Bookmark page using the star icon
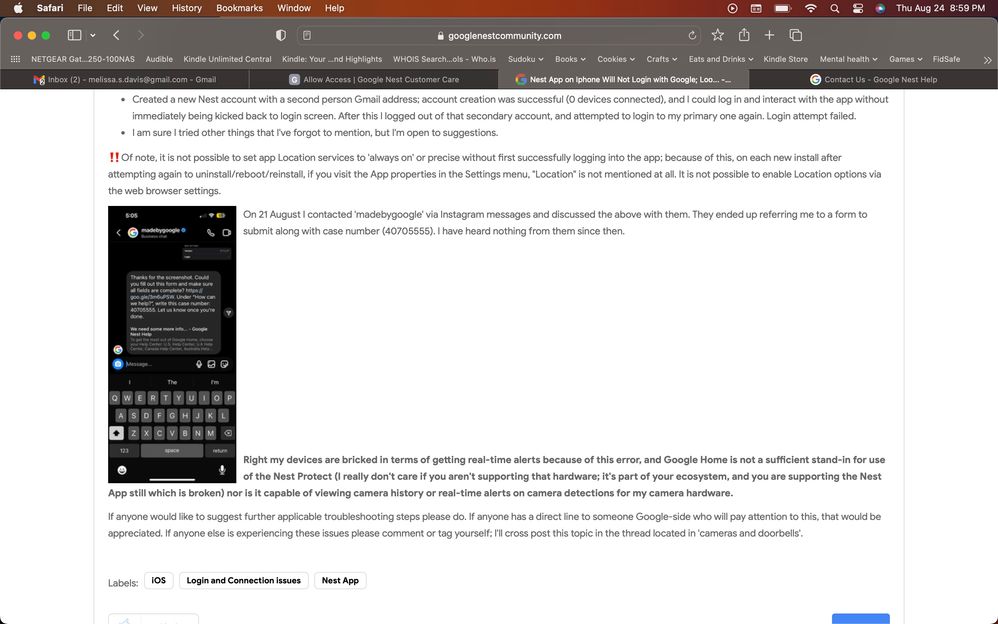Viewport: 998px width, 624px height. click(x=717, y=35)
